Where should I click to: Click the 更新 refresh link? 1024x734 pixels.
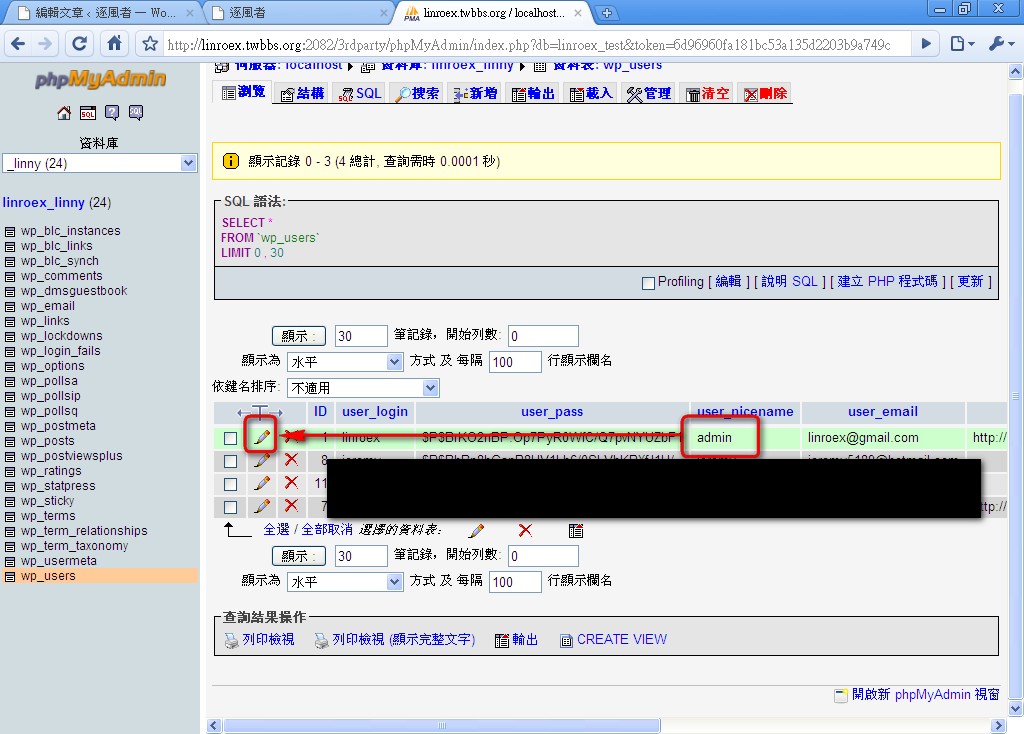point(970,281)
